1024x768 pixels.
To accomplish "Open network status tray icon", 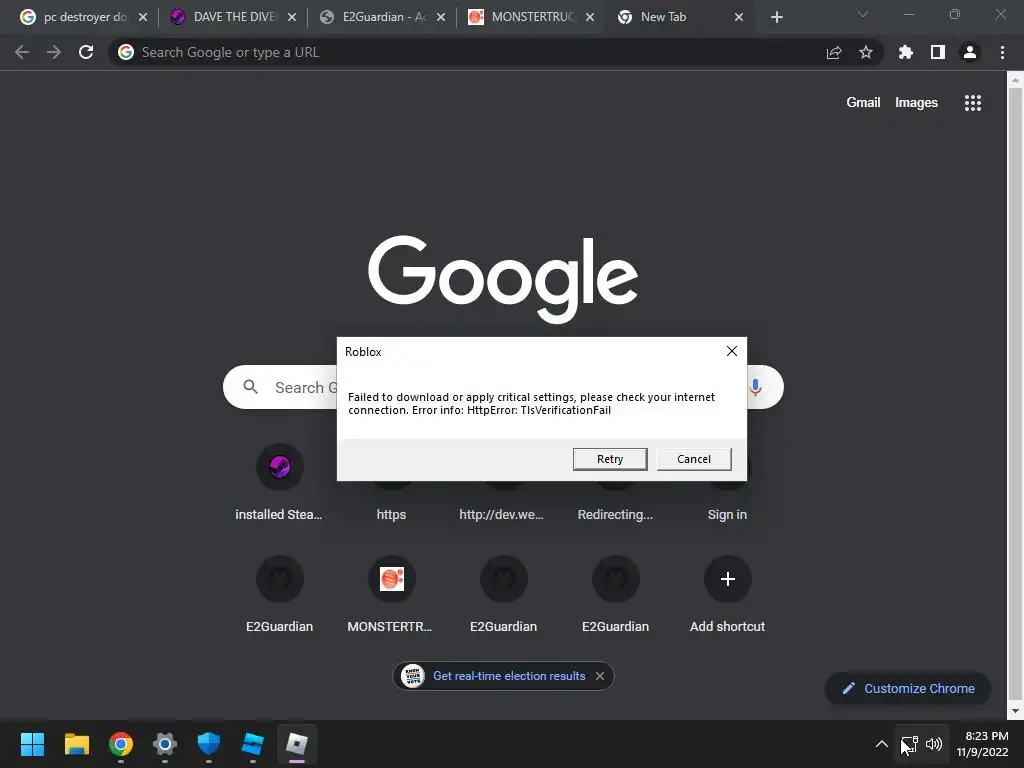I will coord(910,744).
